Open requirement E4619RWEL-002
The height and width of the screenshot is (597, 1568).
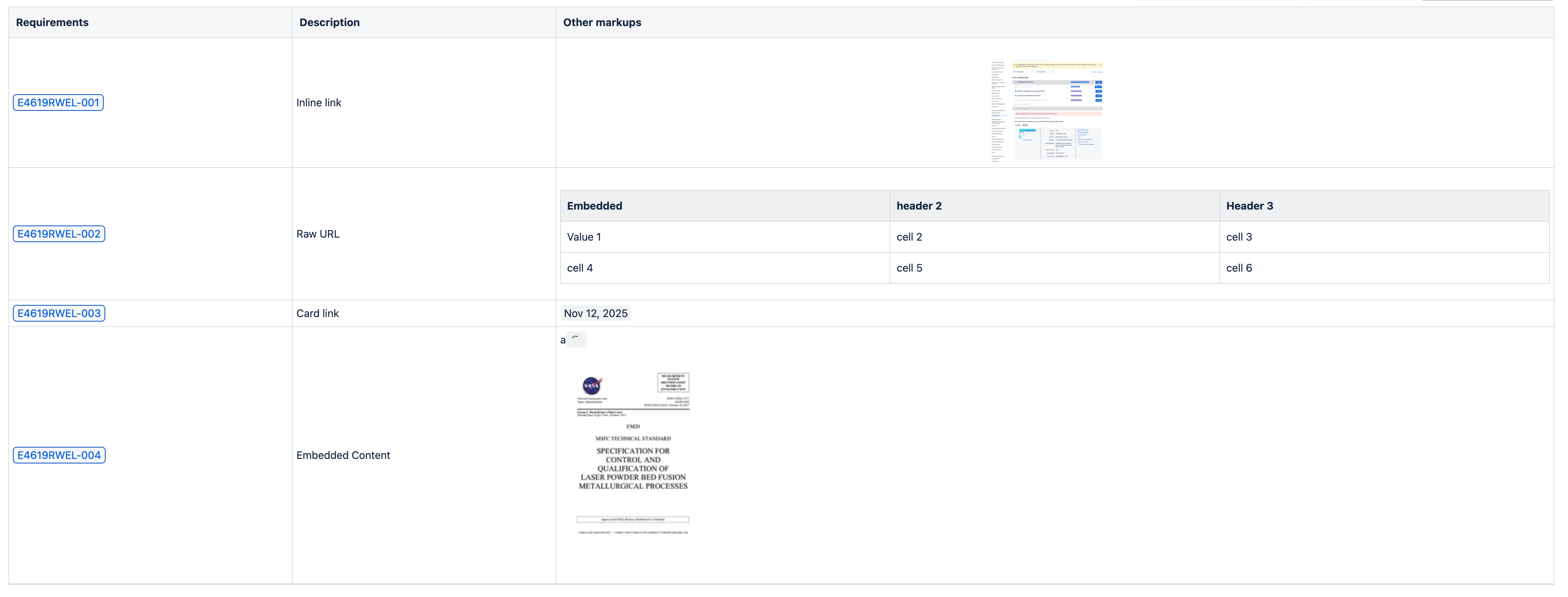[58, 233]
